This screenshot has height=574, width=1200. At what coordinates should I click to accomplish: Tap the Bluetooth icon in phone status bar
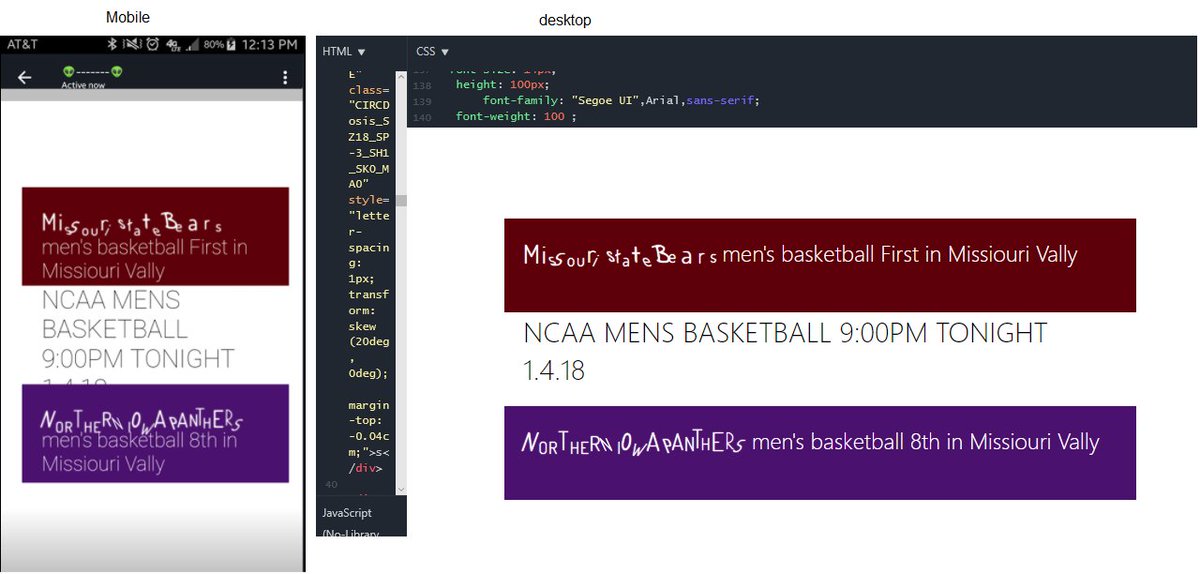(x=114, y=45)
